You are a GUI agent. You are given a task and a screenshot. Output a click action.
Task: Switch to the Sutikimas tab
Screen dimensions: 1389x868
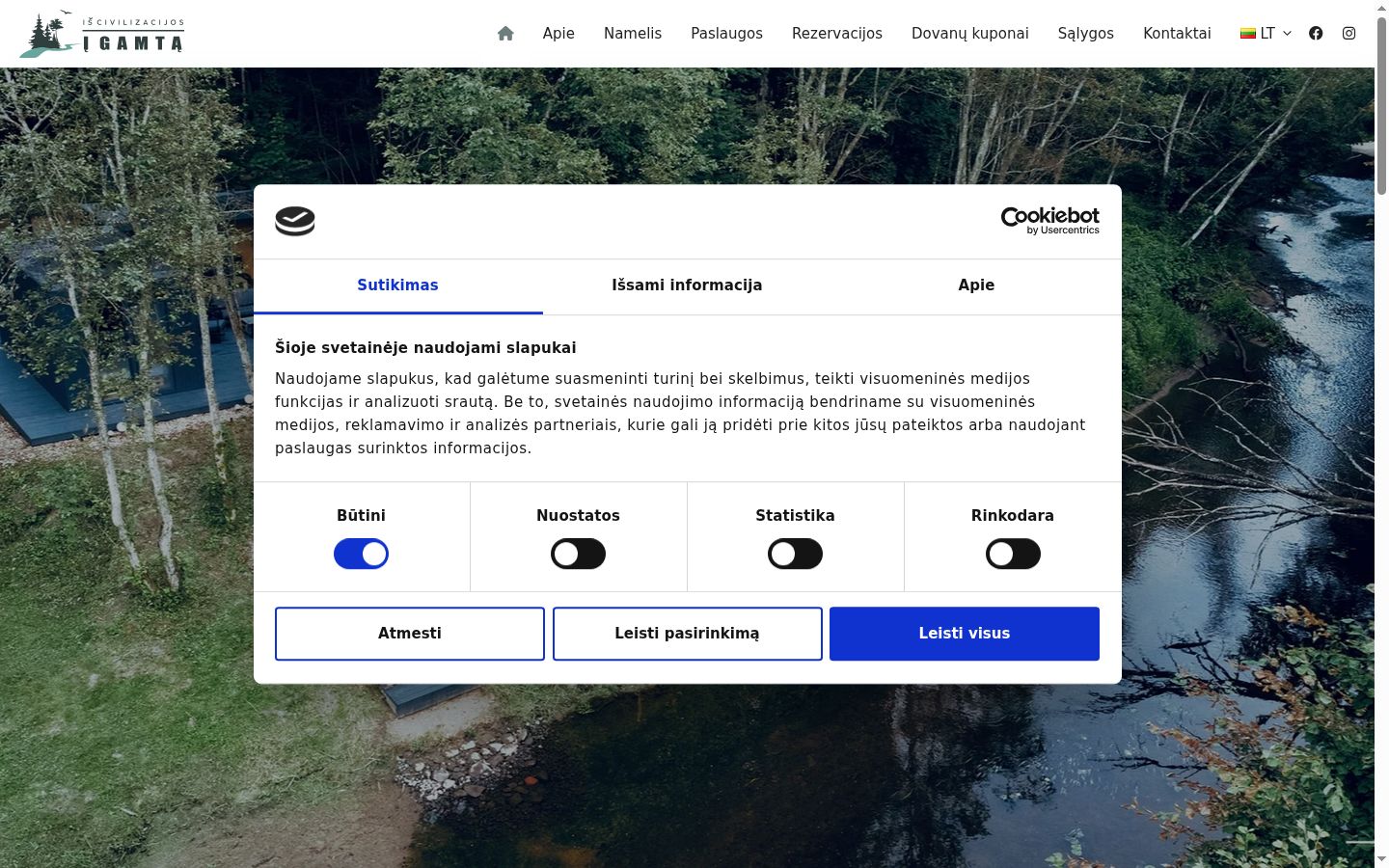coord(397,285)
